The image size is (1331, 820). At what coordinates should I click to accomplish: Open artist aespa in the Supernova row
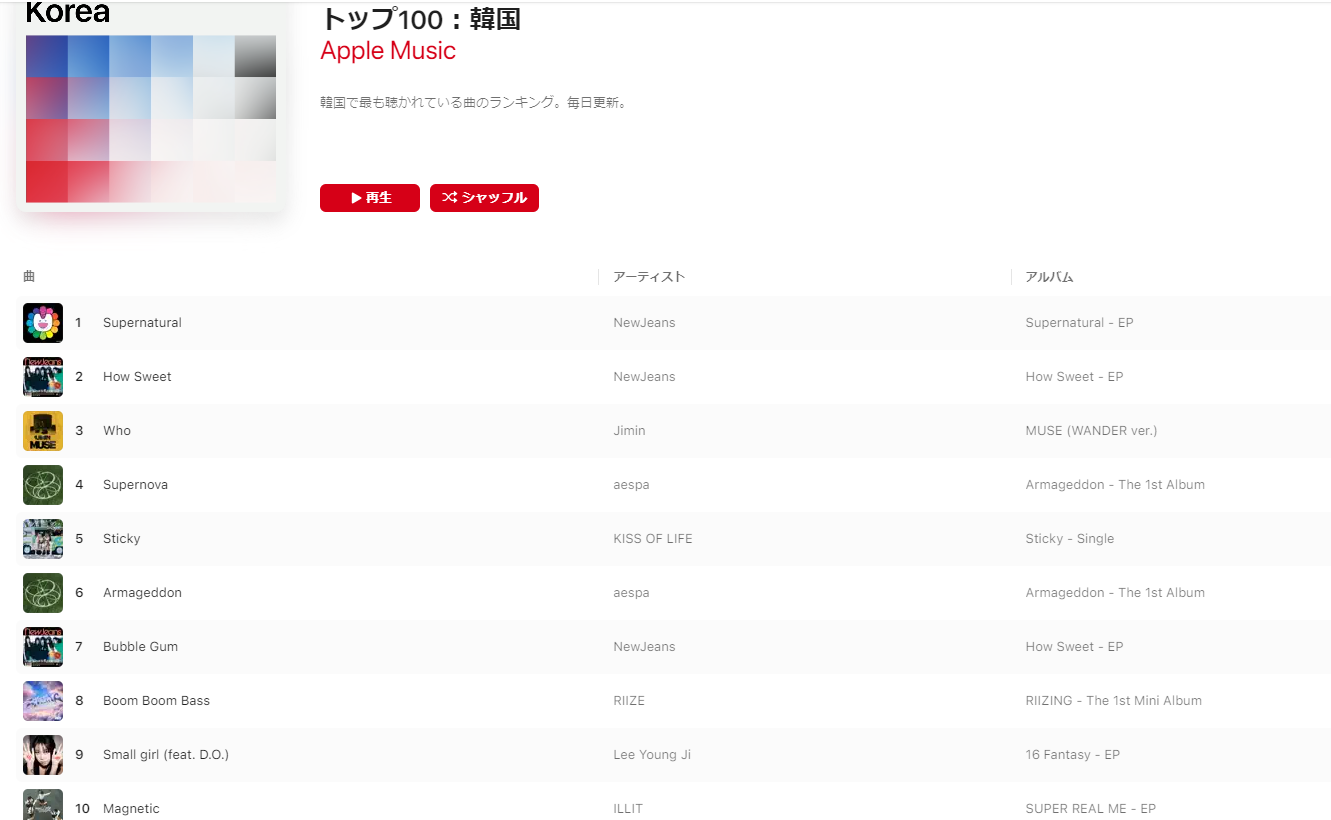coord(631,485)
